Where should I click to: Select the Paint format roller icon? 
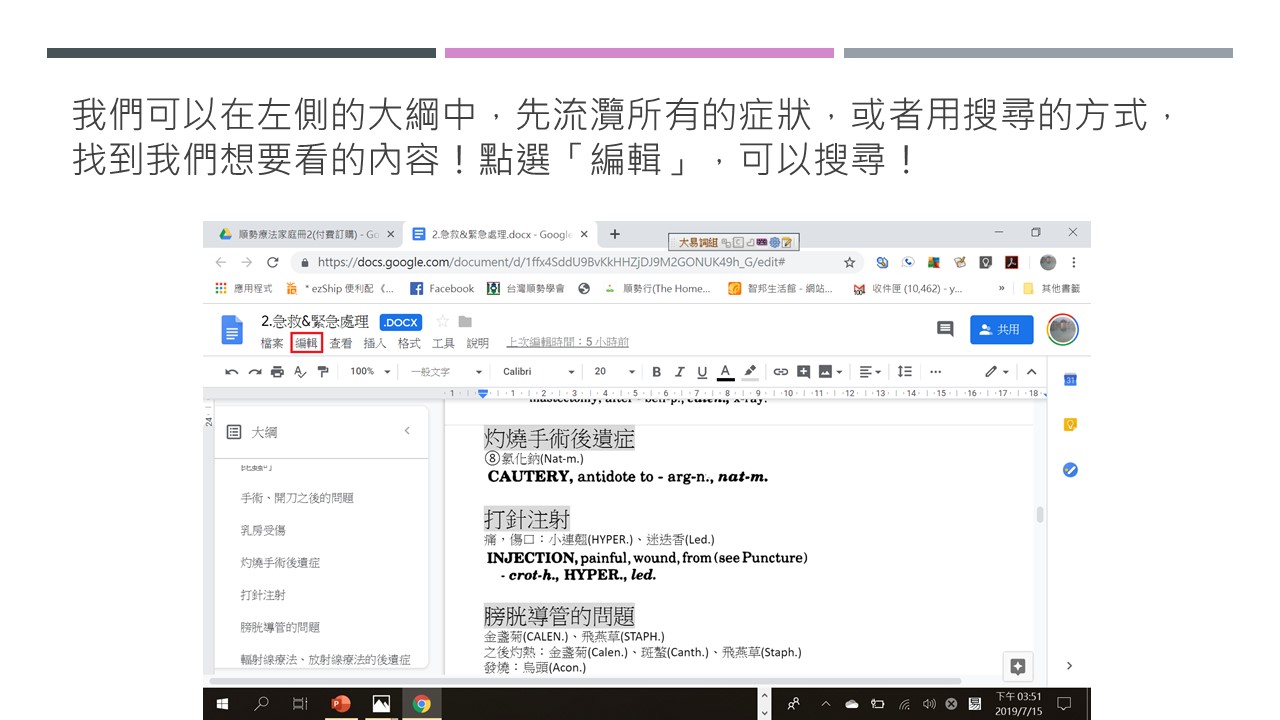click(x=322, y=371)
